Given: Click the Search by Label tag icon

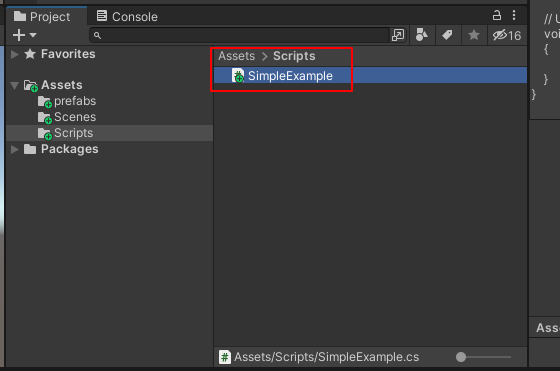Looking at the screenshot, I should pyautogui.click(x=447, y=35).
